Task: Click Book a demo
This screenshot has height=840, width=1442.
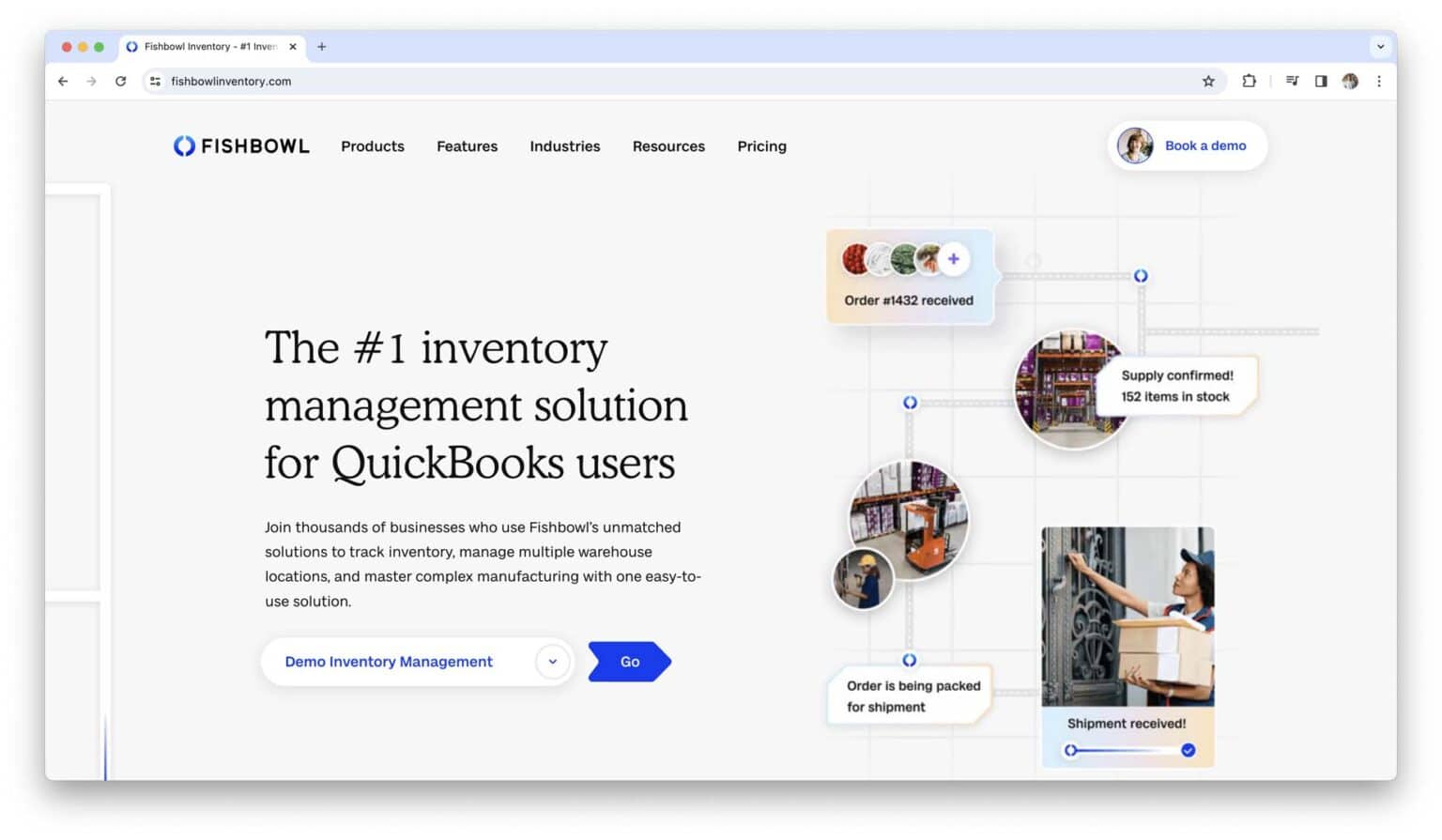Action: (1204, 145)
